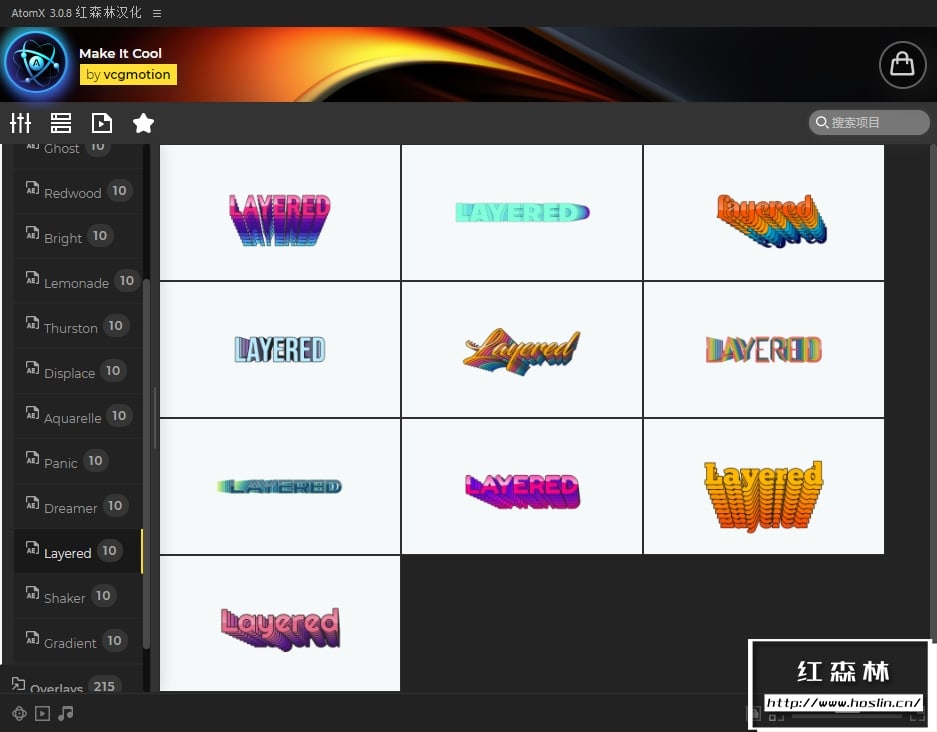This screenshot has height=732, width=937.
Task: Select the Gradient category
Action: click(78, 641)
